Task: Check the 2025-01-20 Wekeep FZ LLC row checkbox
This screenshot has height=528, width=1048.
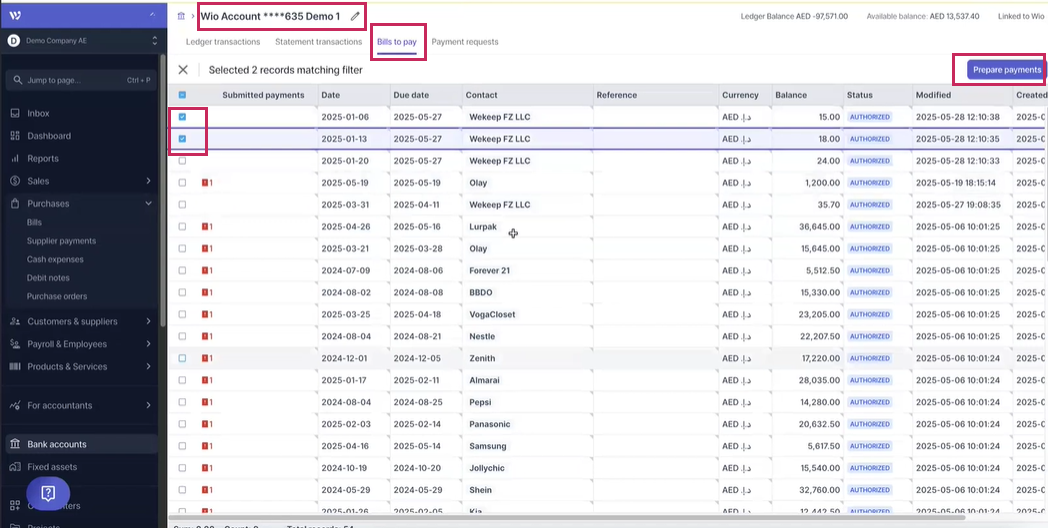Action: pyautogui.click(x=182, y=161)
